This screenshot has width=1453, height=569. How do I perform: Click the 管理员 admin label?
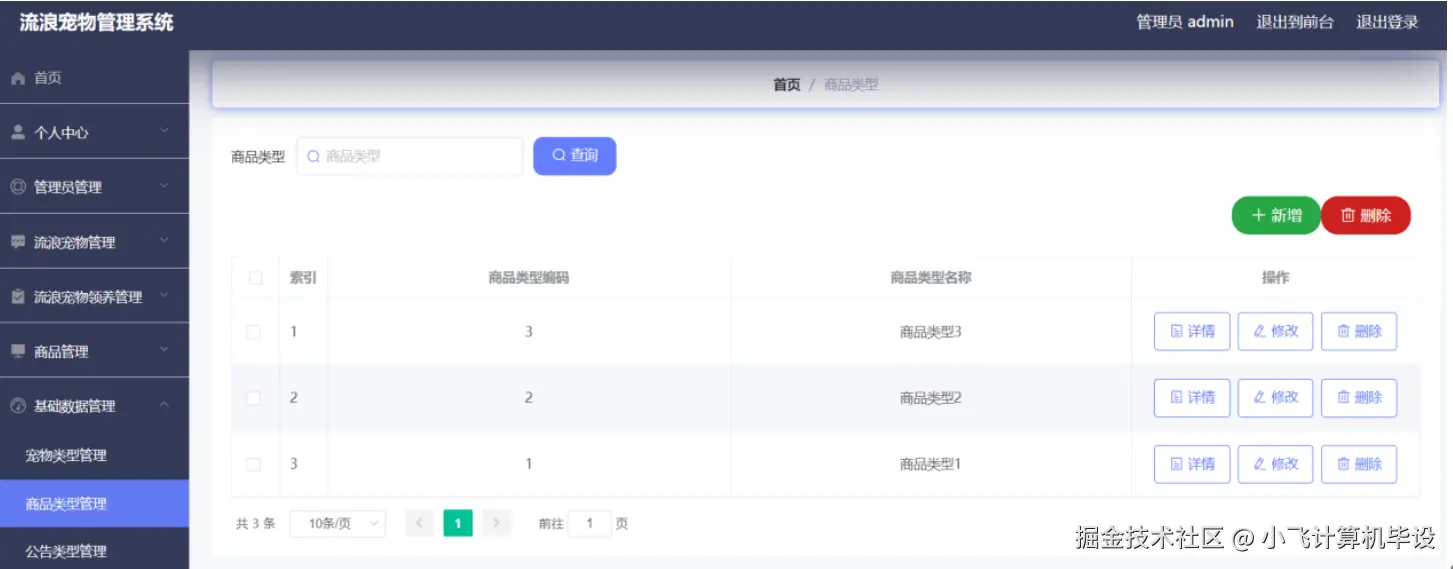1185,22
